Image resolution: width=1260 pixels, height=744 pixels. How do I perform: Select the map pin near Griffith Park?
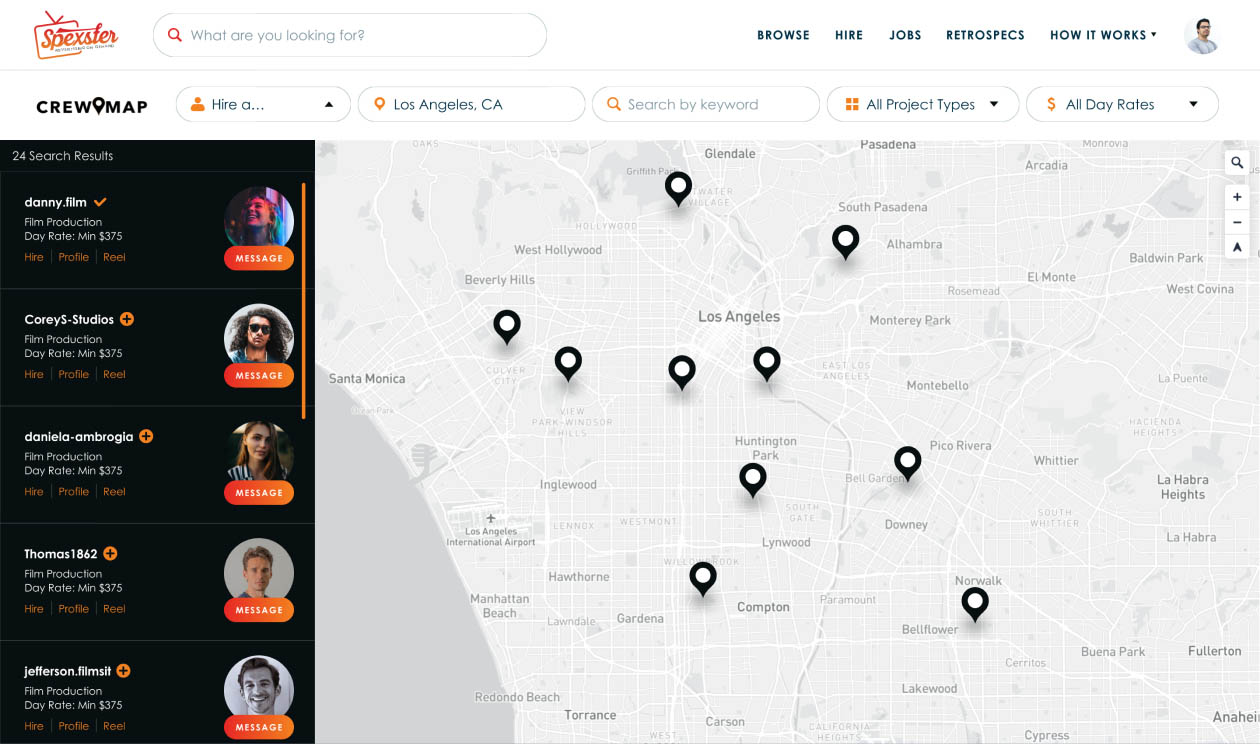tap(678, 189)
